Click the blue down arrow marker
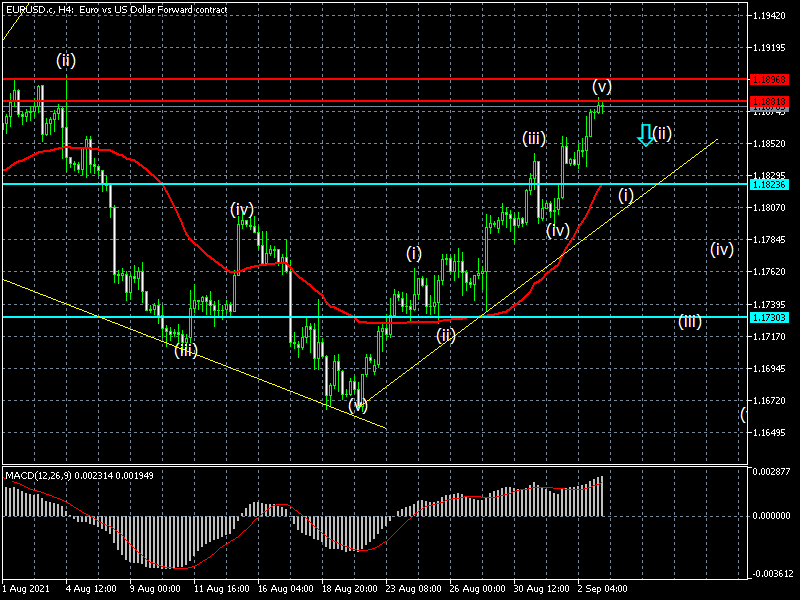The width and height of the screenshot is (800, 600). click(x=646, y=136)
